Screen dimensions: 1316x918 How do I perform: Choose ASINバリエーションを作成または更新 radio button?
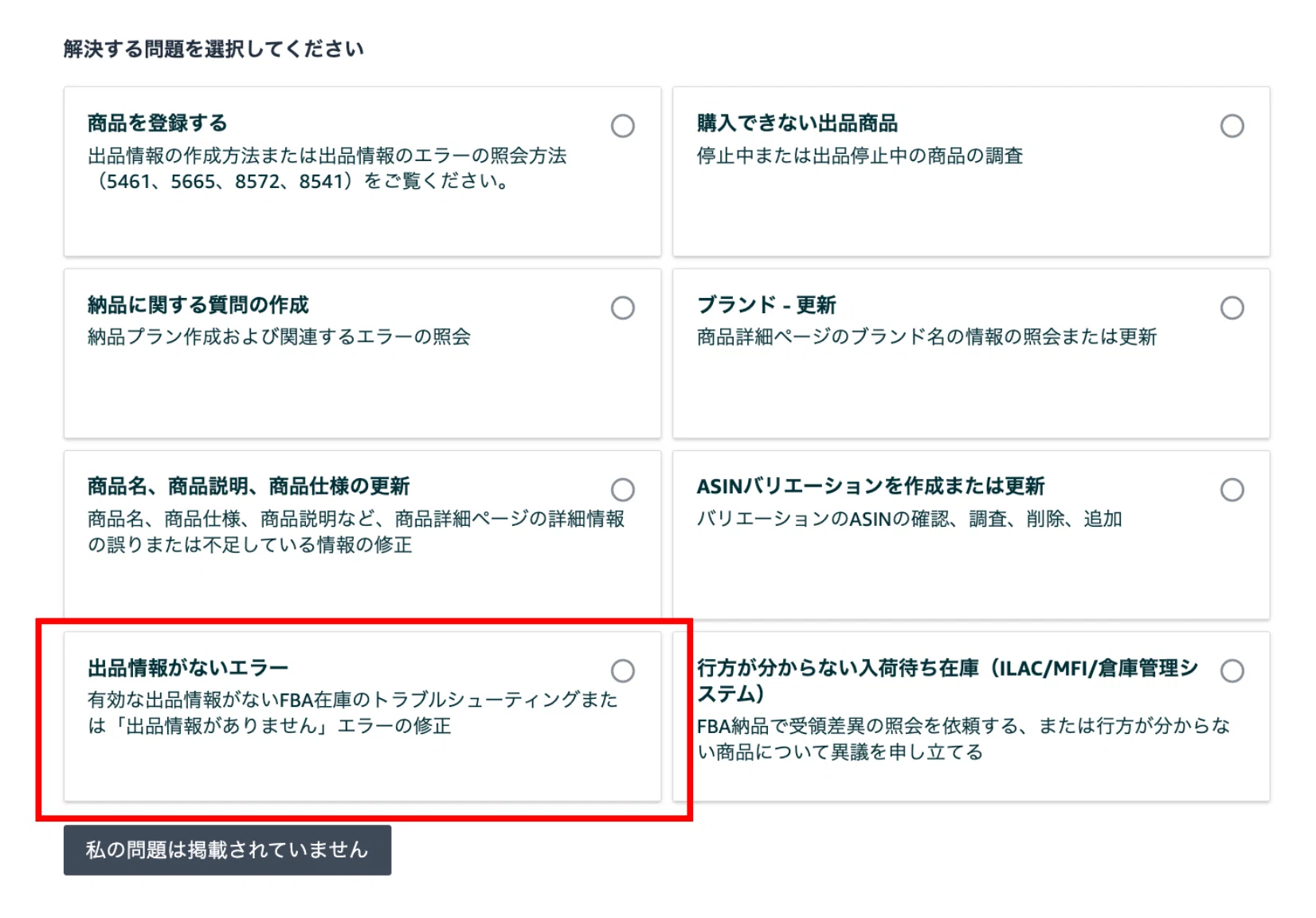click(x=1232, y=489)
